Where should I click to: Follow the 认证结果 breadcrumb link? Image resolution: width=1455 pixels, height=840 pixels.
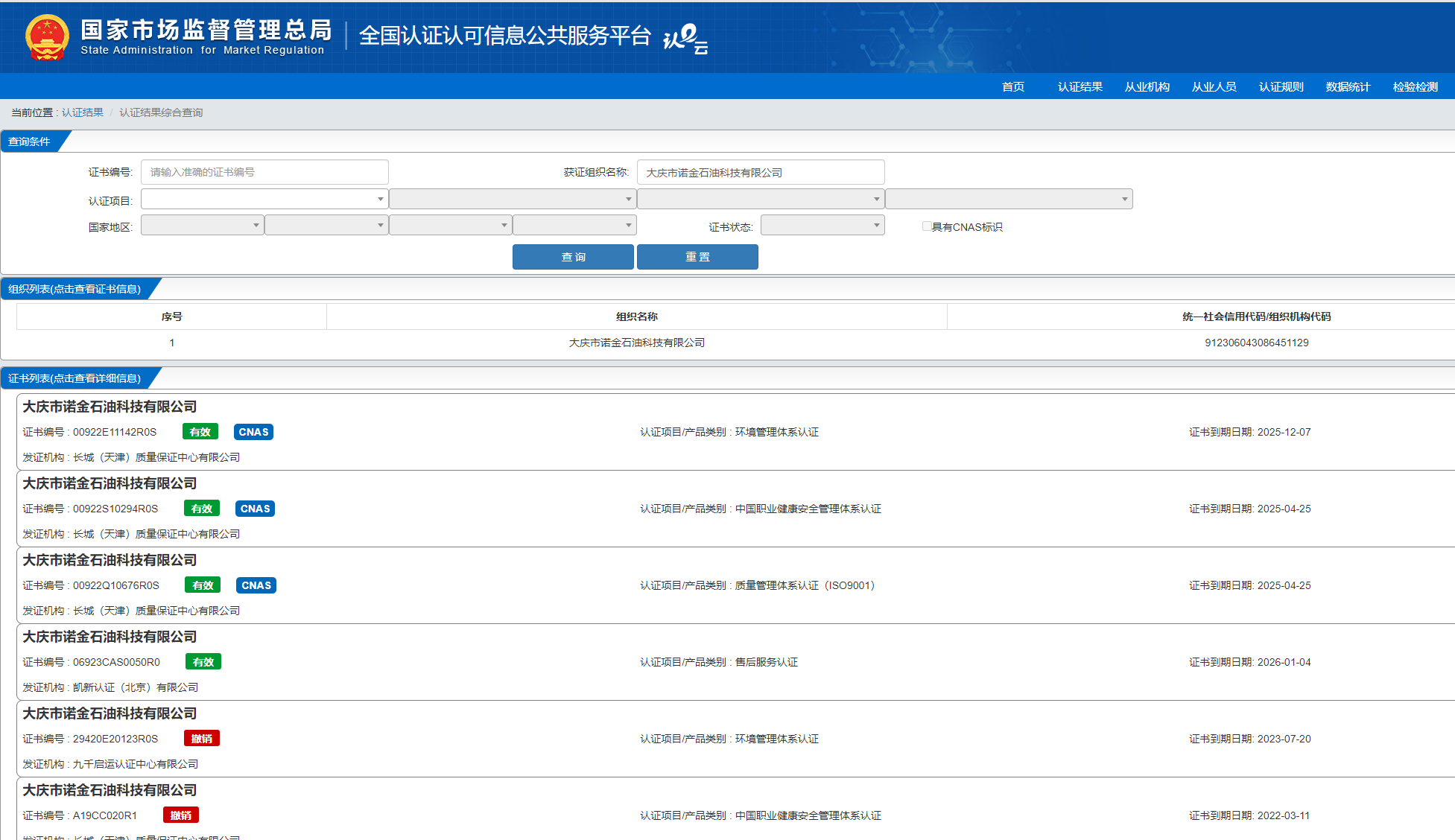(x=83, y=112)
